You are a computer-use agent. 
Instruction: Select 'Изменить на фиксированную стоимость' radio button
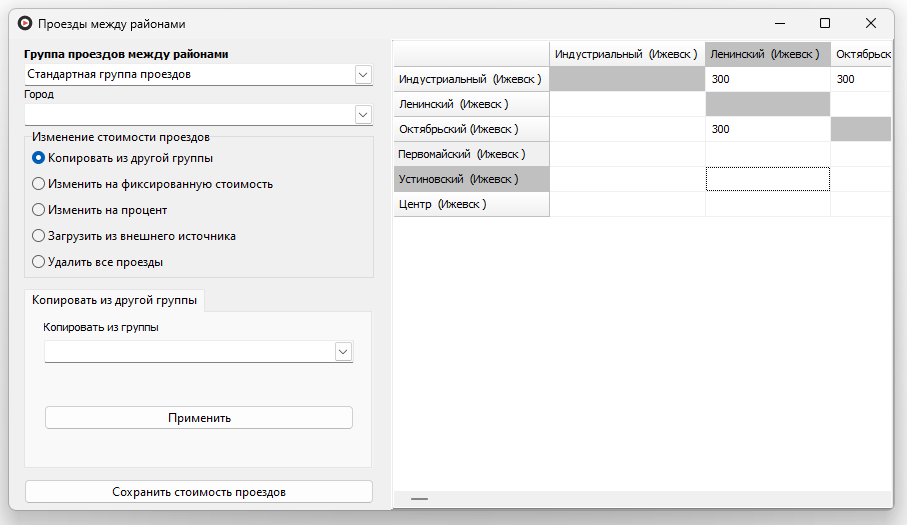point(39,184)
